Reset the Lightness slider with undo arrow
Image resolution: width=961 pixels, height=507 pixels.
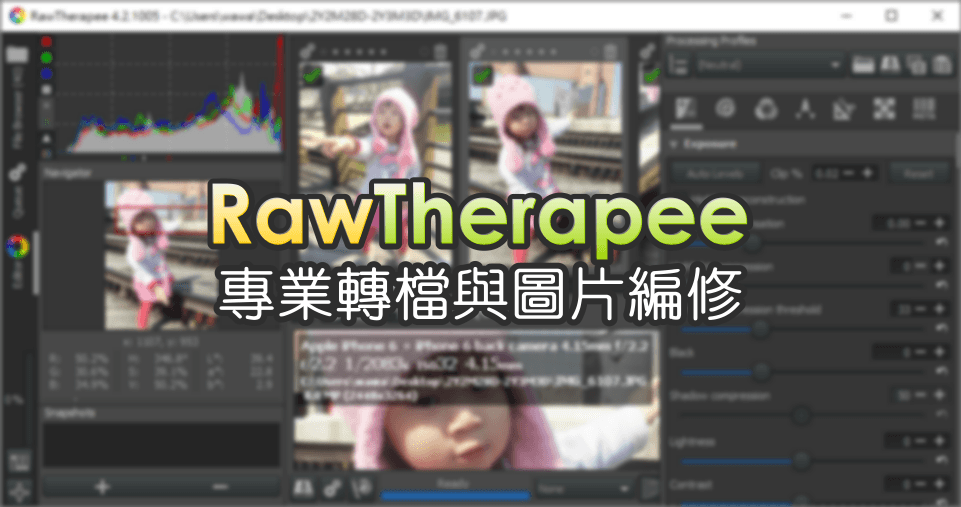tap(941, 460)
